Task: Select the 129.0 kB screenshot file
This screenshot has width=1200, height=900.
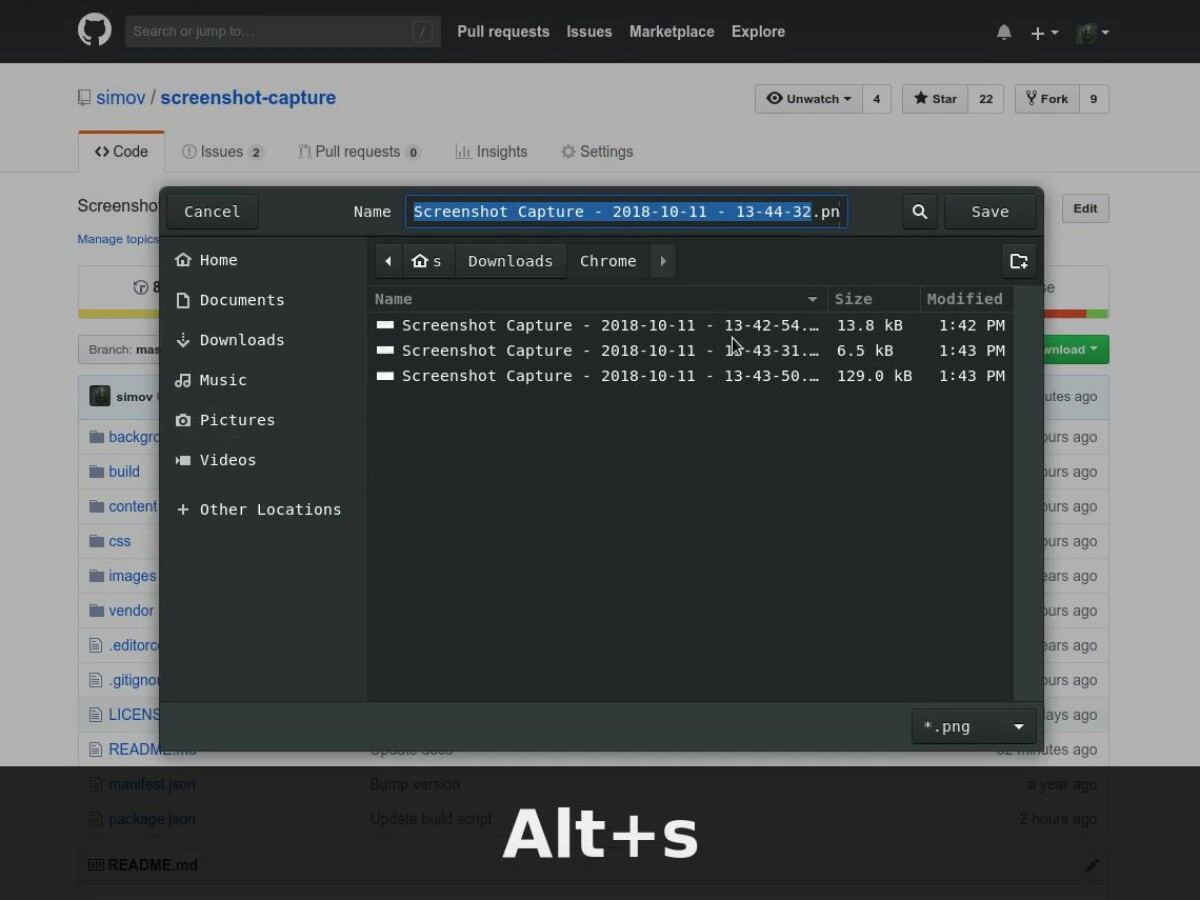Action: pyautogui.click(x=610, y=376)
